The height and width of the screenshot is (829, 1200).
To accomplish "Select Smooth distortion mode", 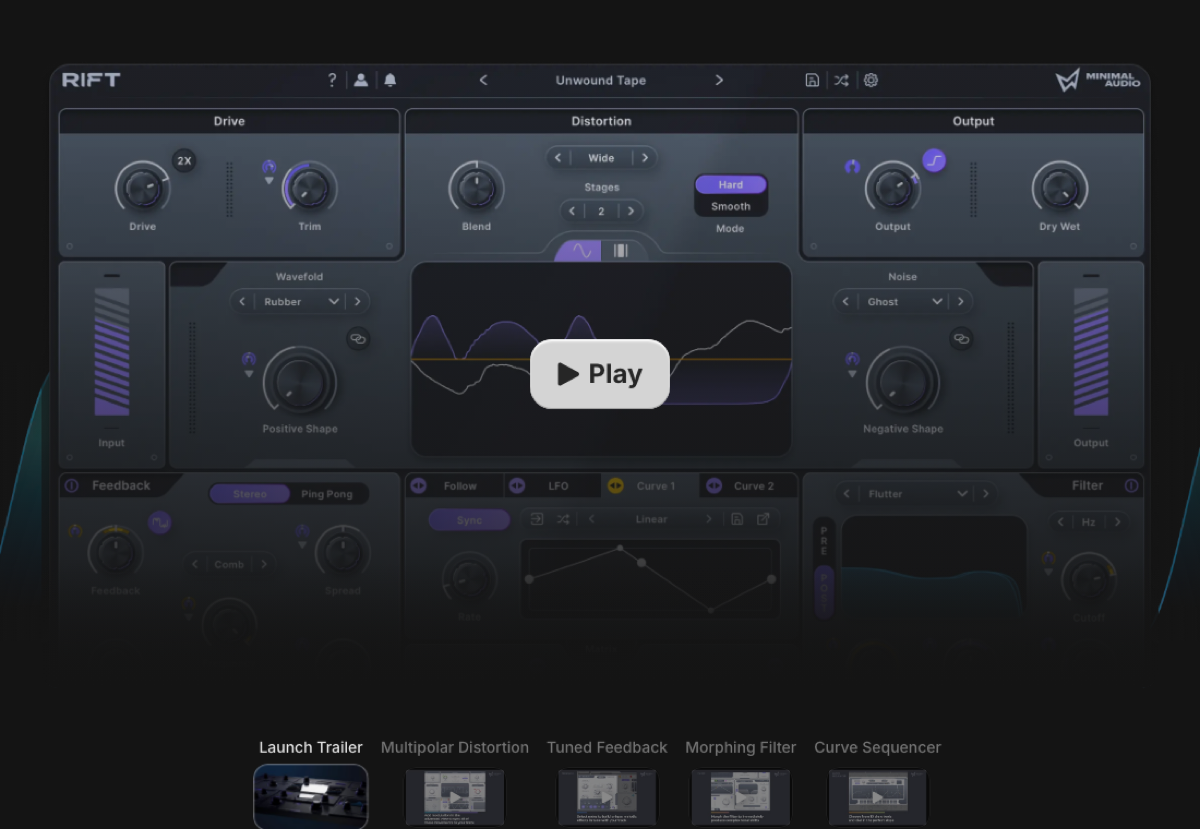I will 731,206.
